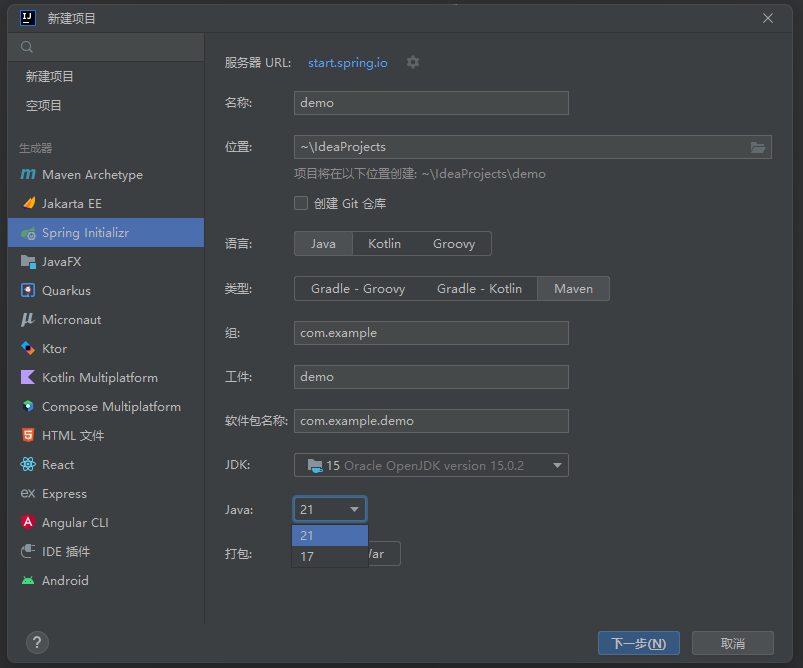This screenshot has width=803, height=668.
Task: Open the Kotlin Multiplatform generator
Action: pyautogui.click(x=106, y=378)
